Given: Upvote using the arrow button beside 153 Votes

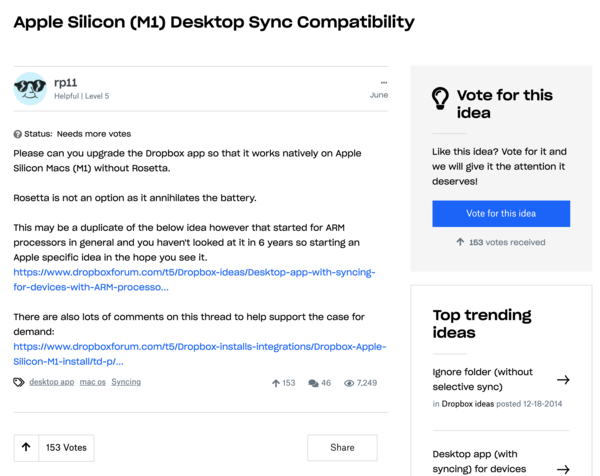Looking at the screenshot, I should tap(26, 448).
